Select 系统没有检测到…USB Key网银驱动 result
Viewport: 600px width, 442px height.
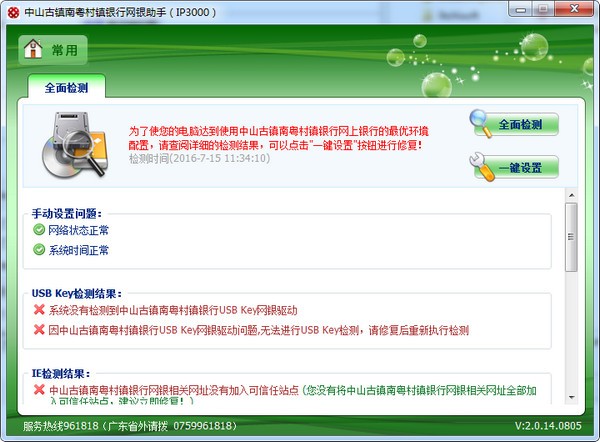pos(173,310)
